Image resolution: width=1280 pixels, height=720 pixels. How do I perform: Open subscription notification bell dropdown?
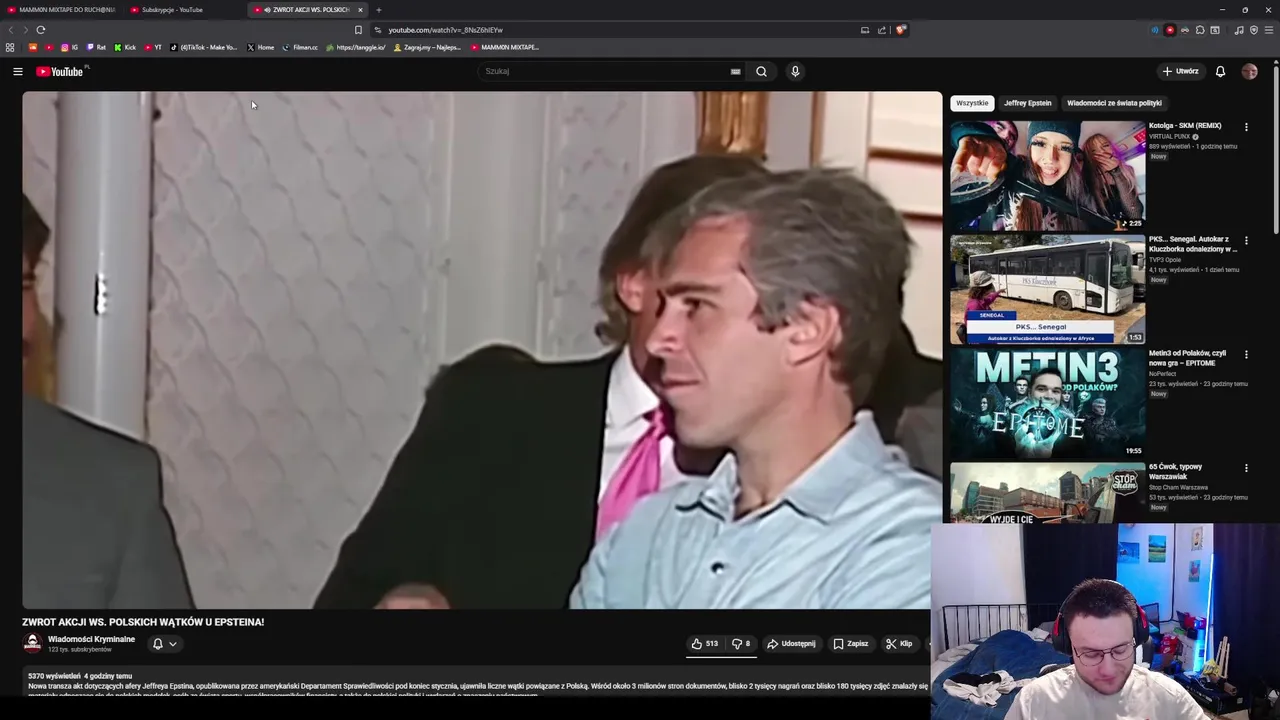164,644
